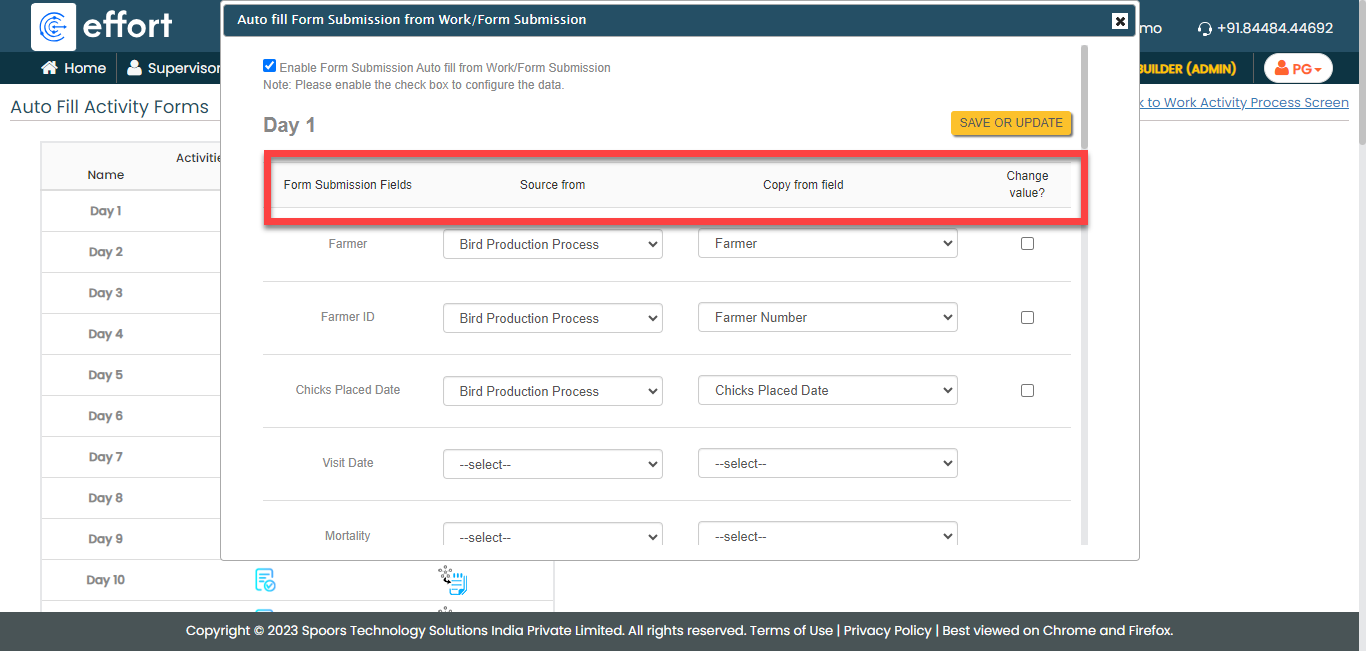Tick Change value checkbox for Farmer ID
1366x651 pixels.
(x=1027, y=318)
